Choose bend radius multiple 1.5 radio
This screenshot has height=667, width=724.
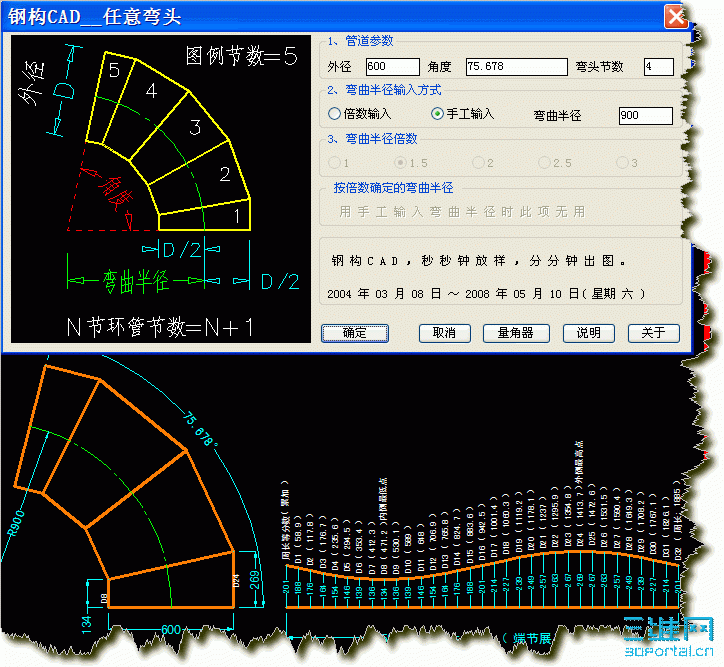tap(410, 162)
